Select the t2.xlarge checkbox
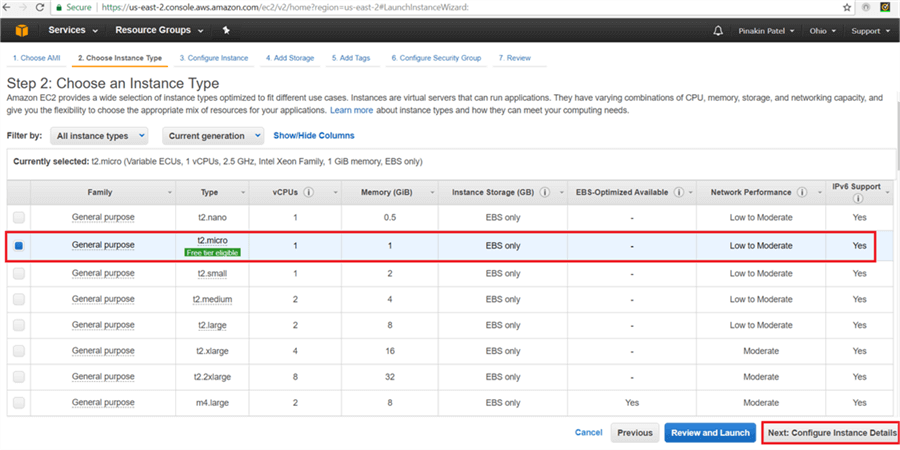900x450 pixels. point(18,351)
